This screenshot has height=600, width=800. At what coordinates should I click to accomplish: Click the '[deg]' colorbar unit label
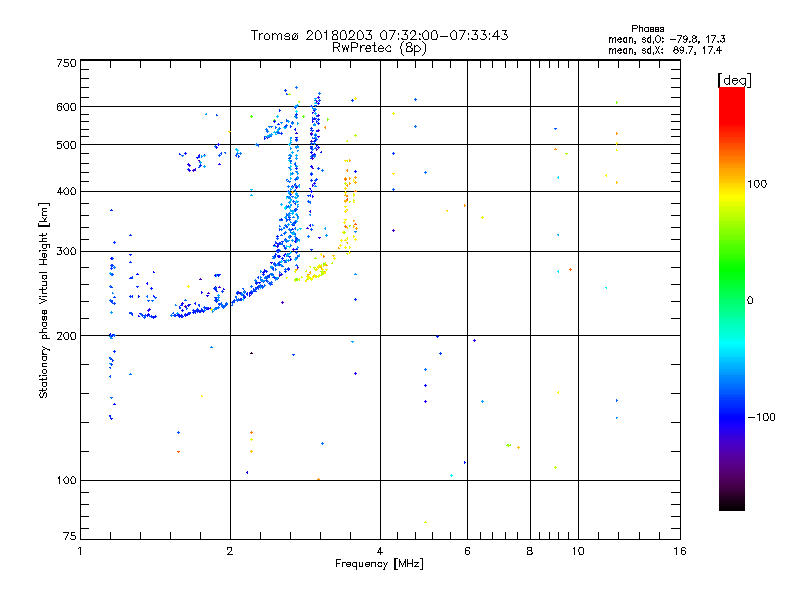734,80
